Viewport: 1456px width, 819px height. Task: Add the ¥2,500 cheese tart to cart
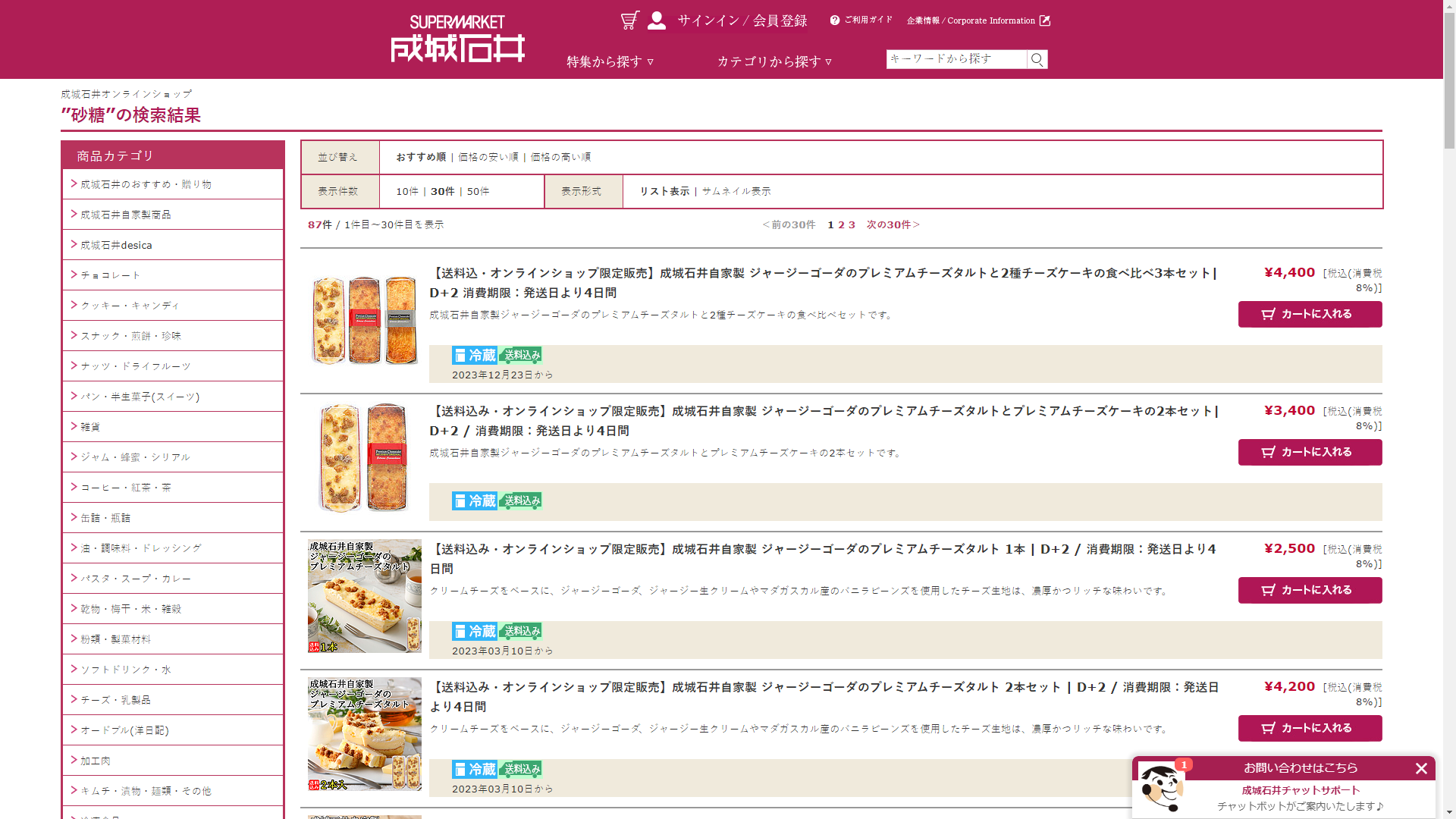point(1310,590)
